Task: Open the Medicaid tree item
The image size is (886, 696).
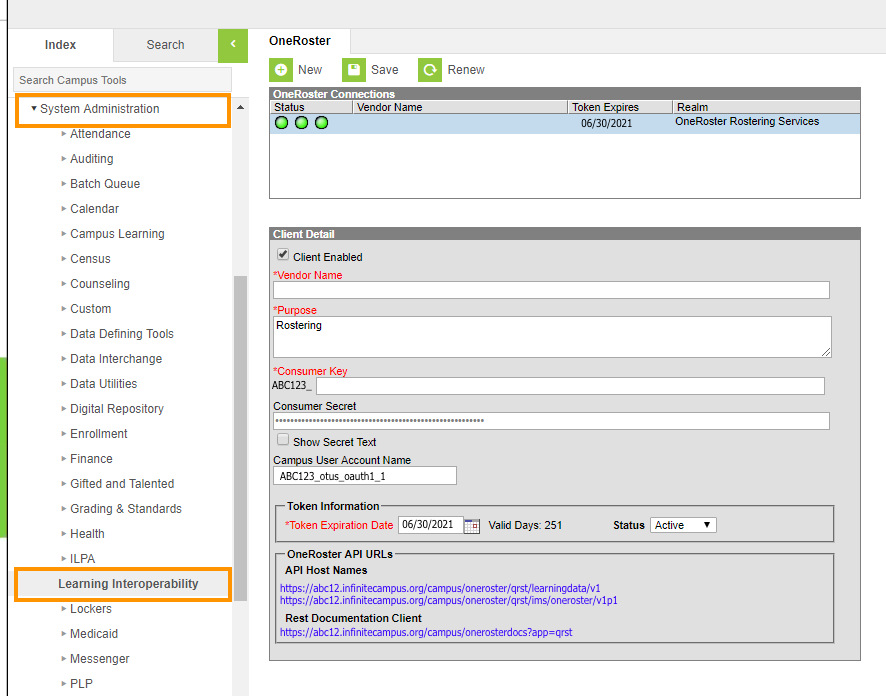Action: [94, 634]
